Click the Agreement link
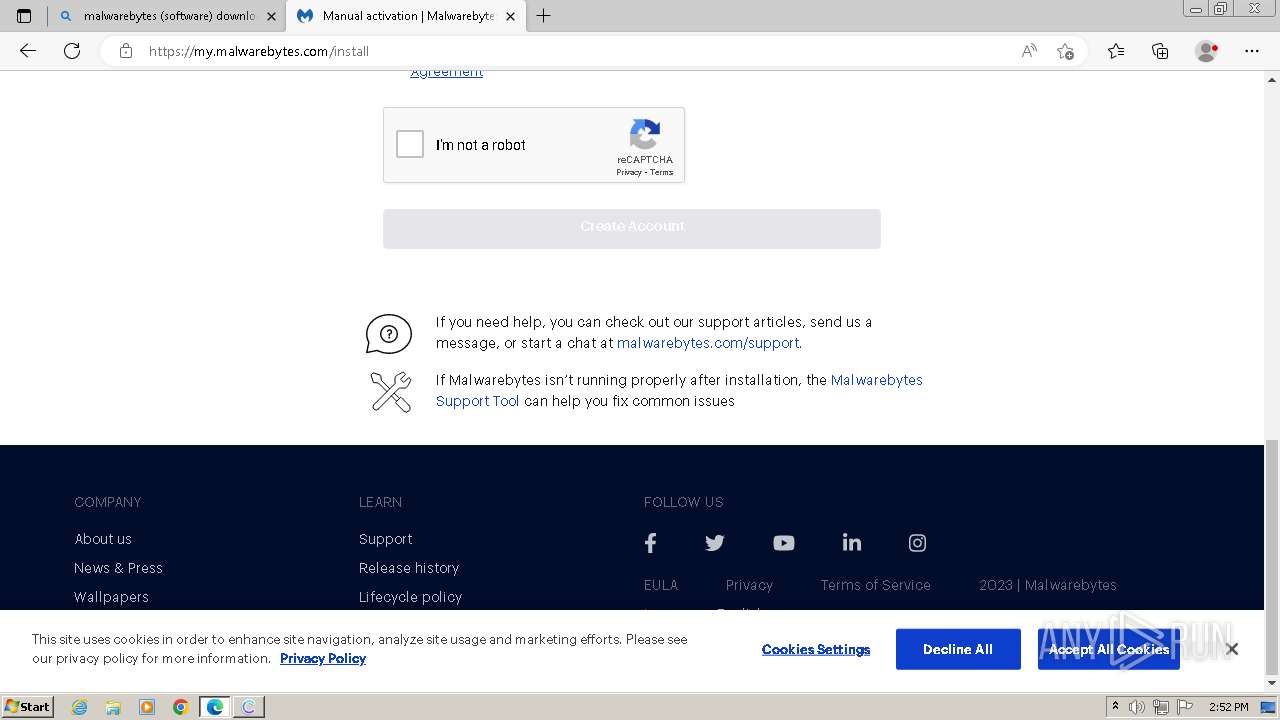The height and width of the screenshot is (720, 1280). pyautogui.click(x=446, y=72)
